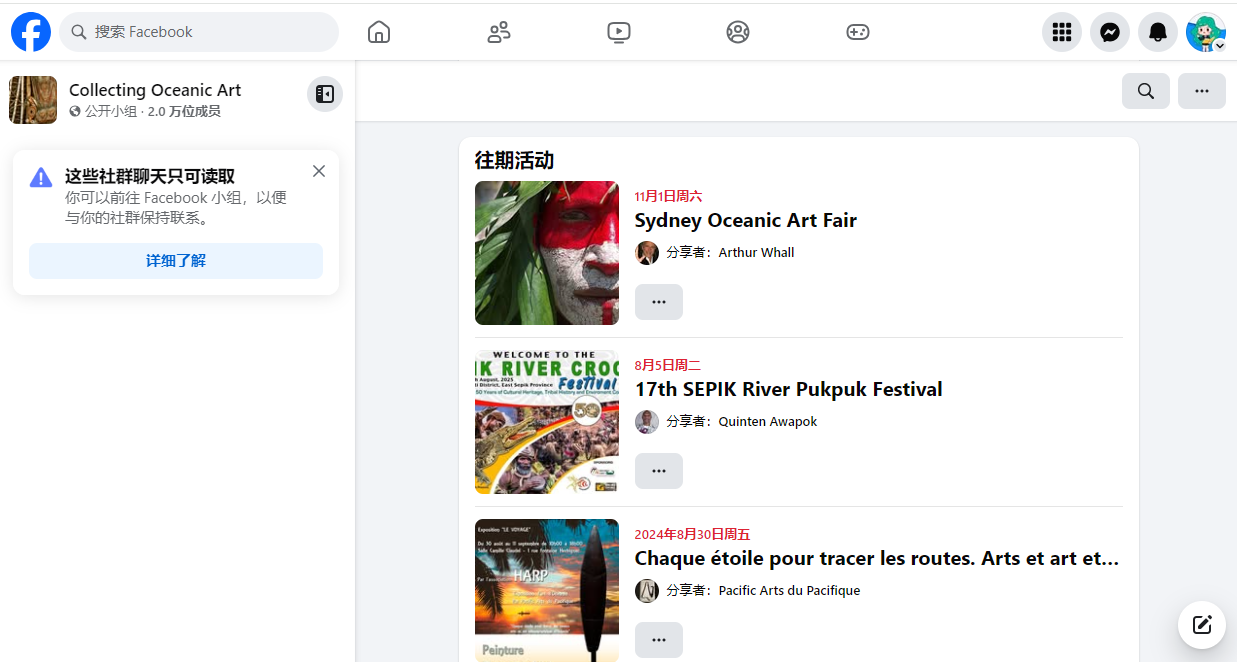Open the group's more options menu
This screenshot has width=1237, height=662.
pyautogui.click(x=1201, y=91)
